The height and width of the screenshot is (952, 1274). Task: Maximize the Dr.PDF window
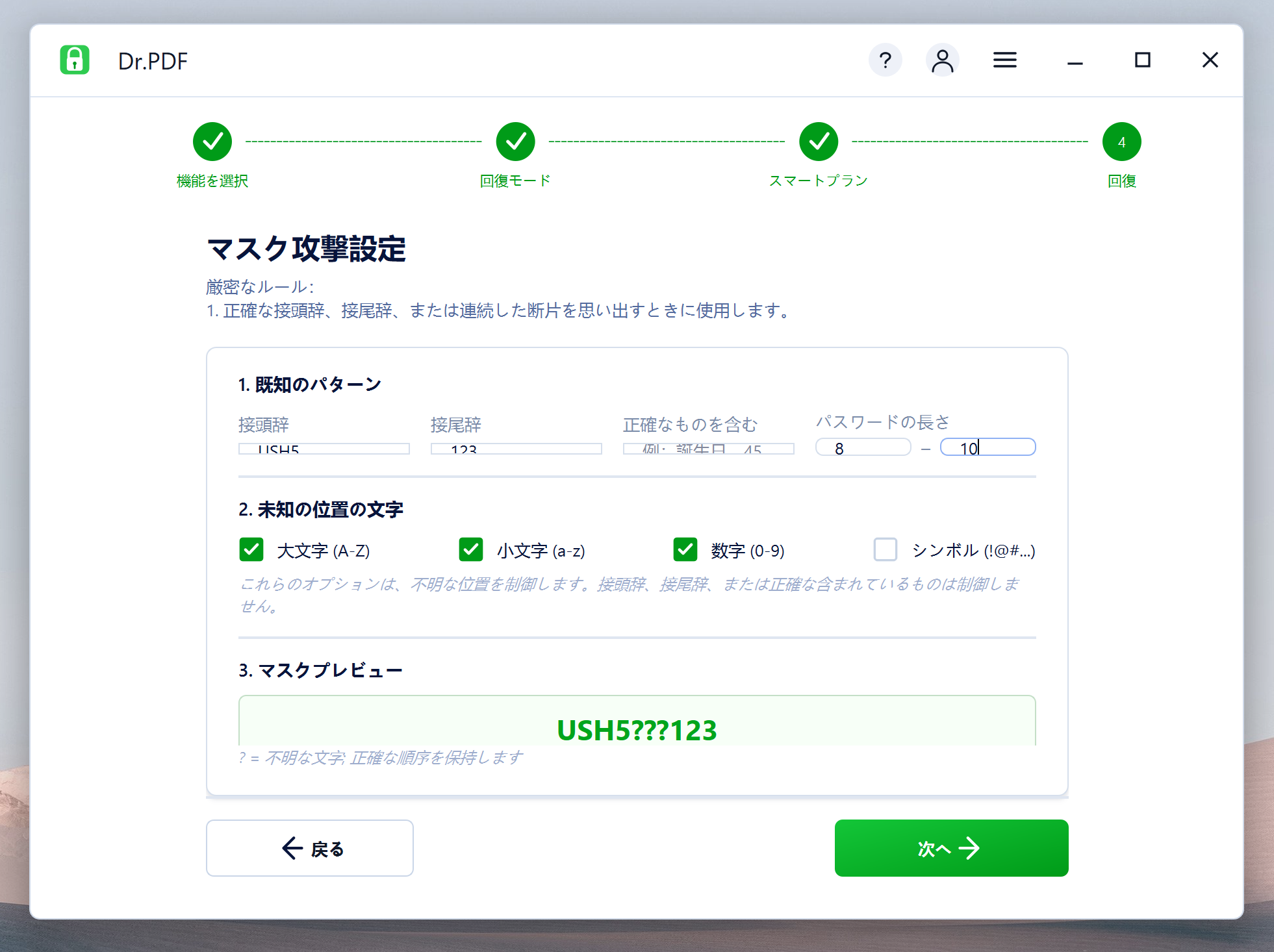pyautogui.click(x=1142, y=60)
